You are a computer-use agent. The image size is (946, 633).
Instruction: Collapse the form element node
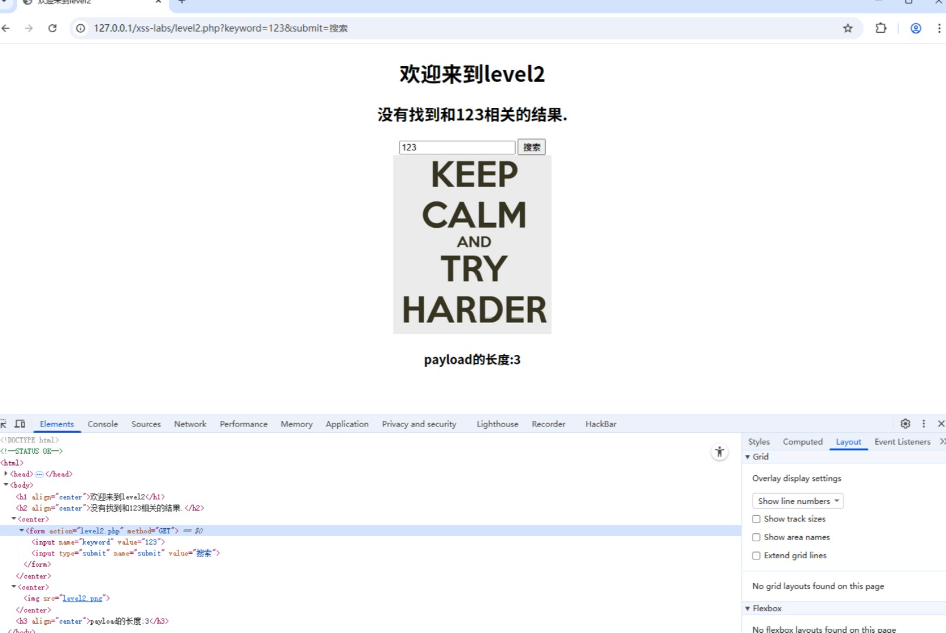click(22, 530)
